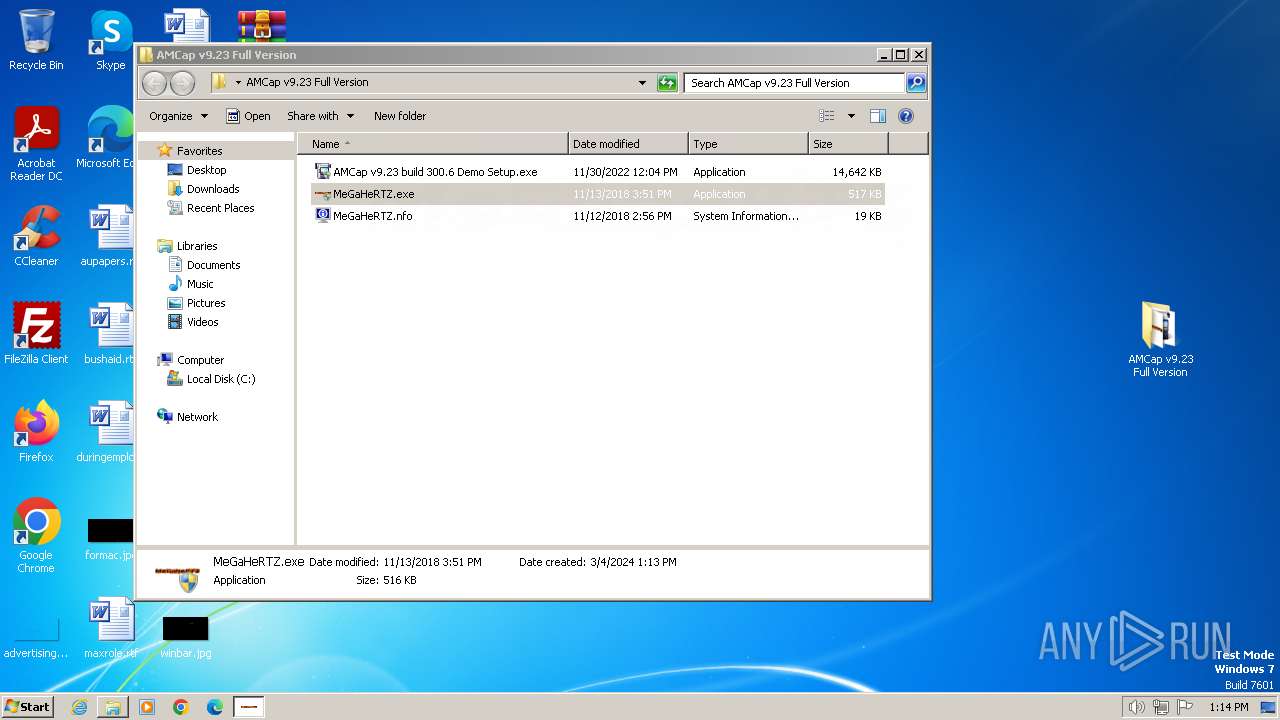Screen dimensions: 1280x720
Task: Click the Open toolbar button
Action: point(248,116)
